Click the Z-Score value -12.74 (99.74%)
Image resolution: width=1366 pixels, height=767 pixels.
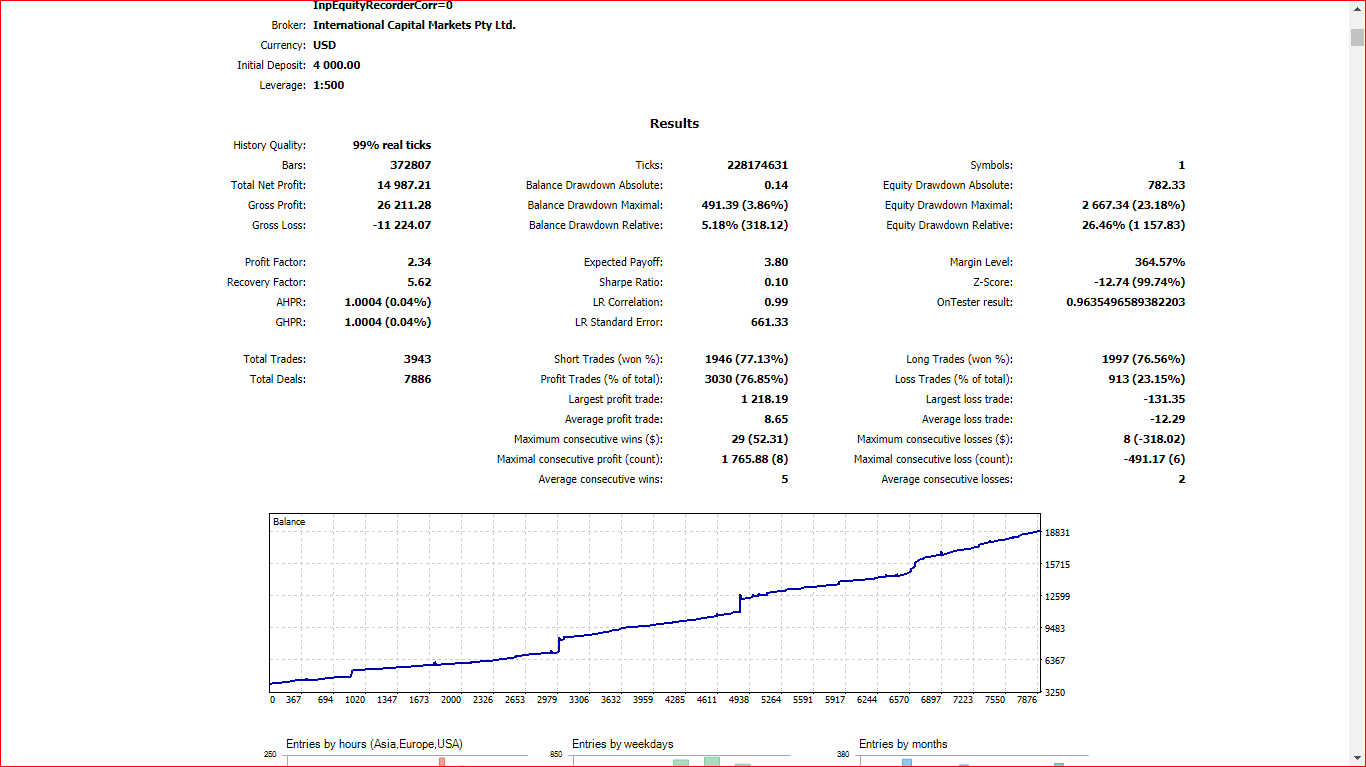(x=1140, y=282)
